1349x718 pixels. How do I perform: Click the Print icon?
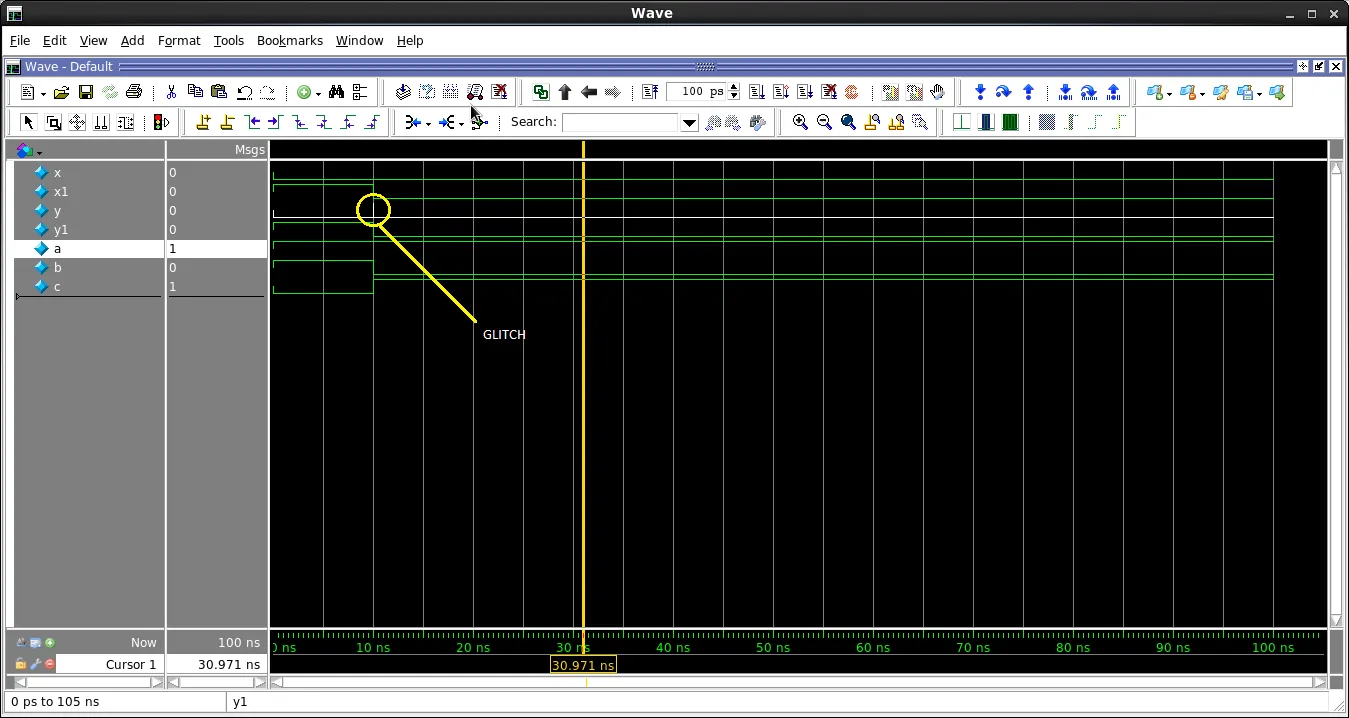click(x=134, y=92)
